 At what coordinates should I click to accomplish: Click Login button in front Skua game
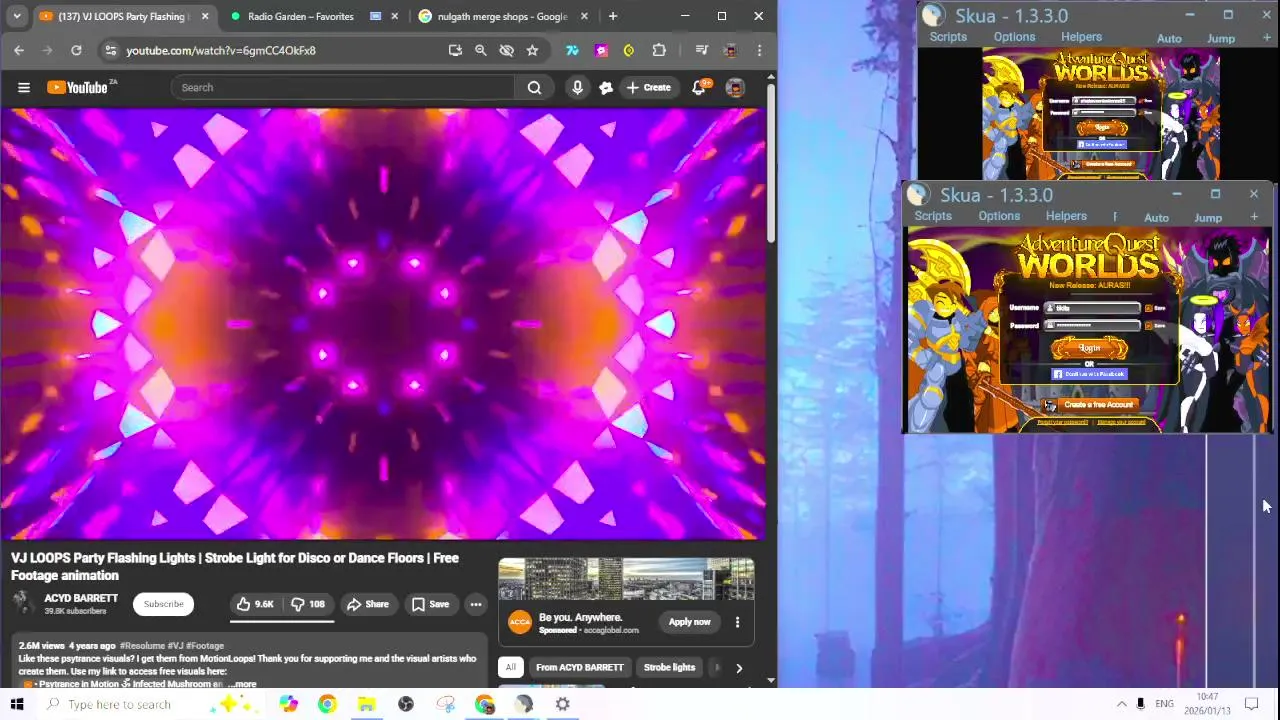(x=1090, y=348)
